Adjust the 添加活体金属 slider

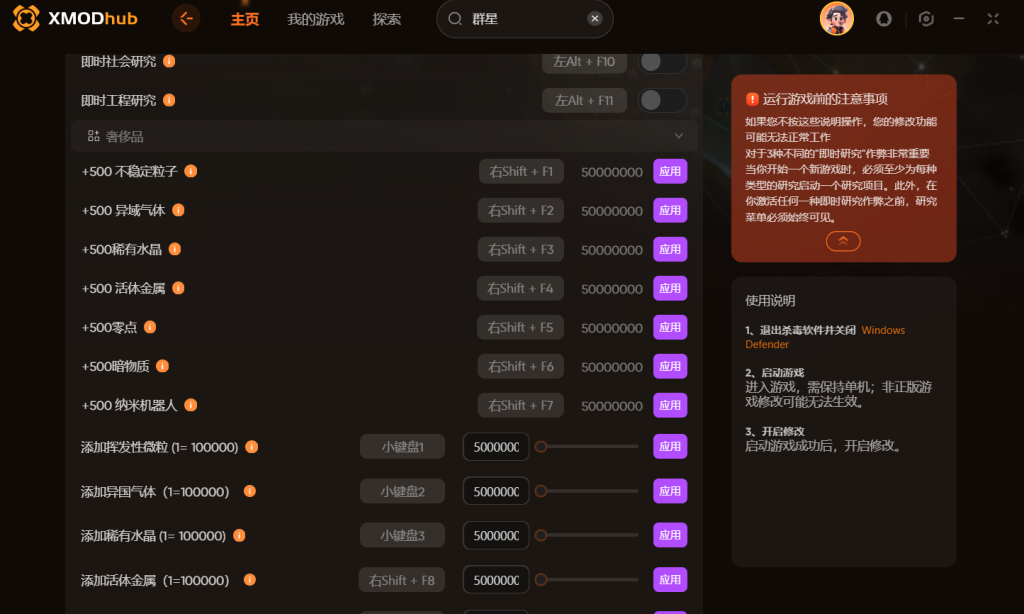pos(586,579)
